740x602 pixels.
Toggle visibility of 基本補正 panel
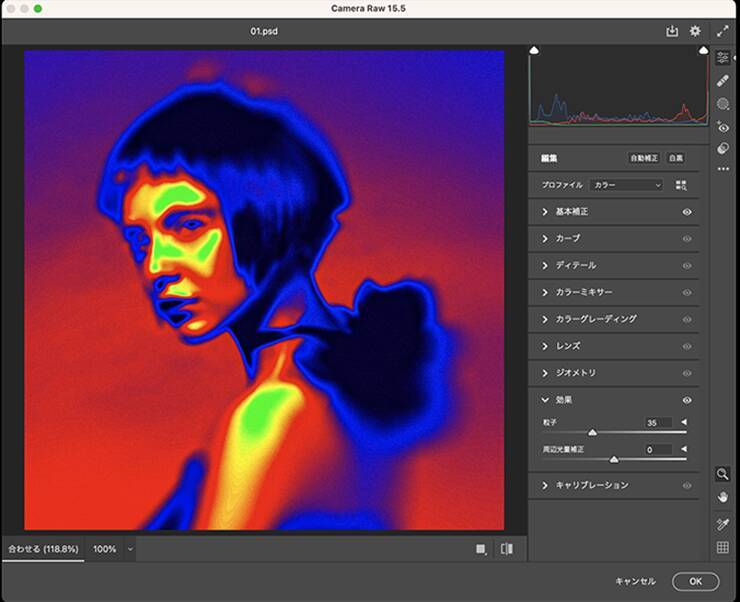click(687, 212)
